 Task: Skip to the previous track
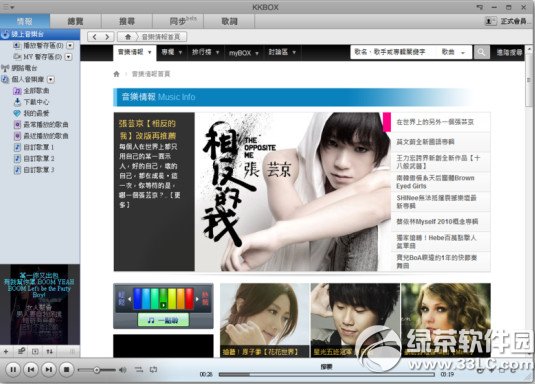click(x=31, y=369)
